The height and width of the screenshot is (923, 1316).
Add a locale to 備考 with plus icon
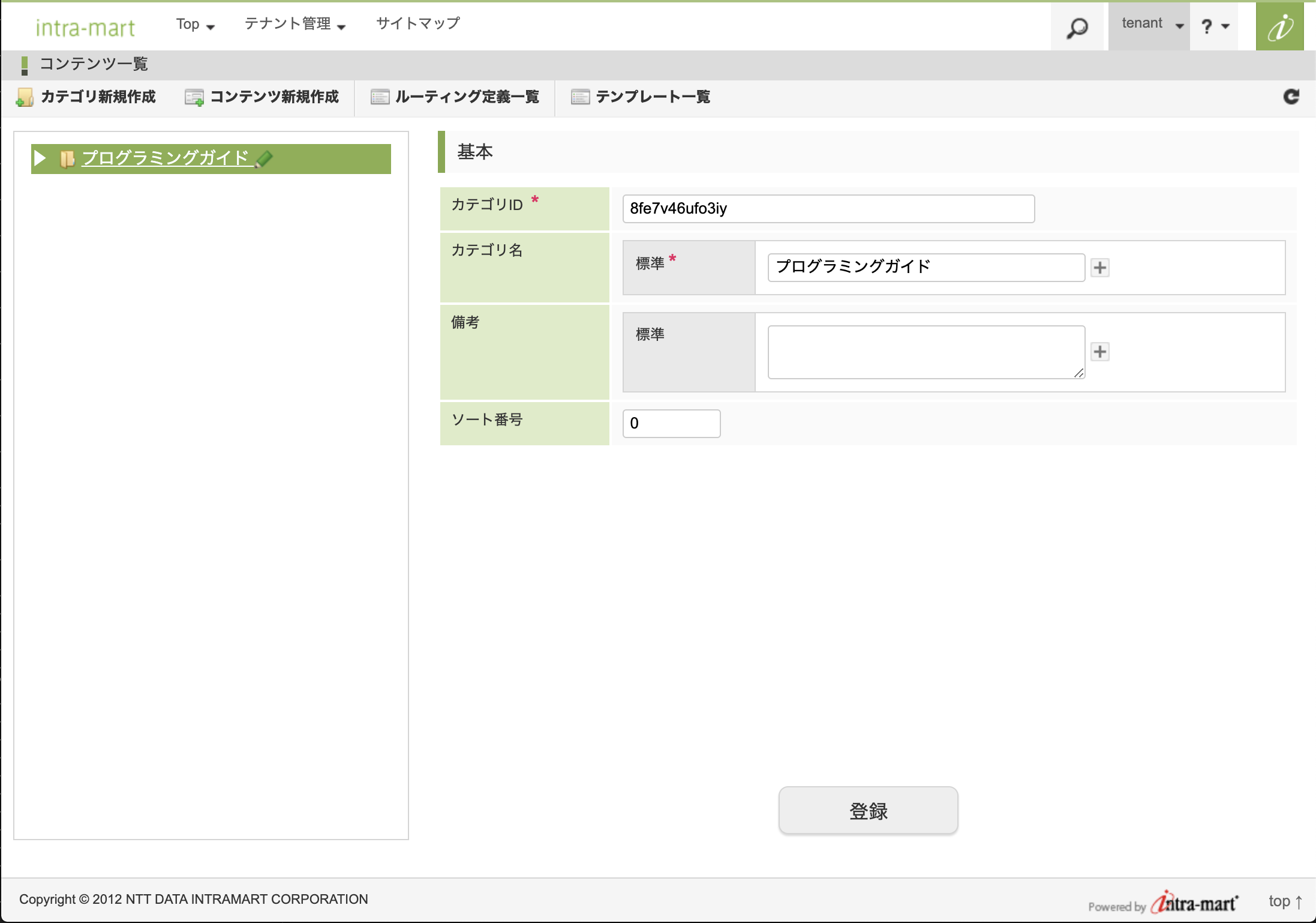coord(1099,352)
